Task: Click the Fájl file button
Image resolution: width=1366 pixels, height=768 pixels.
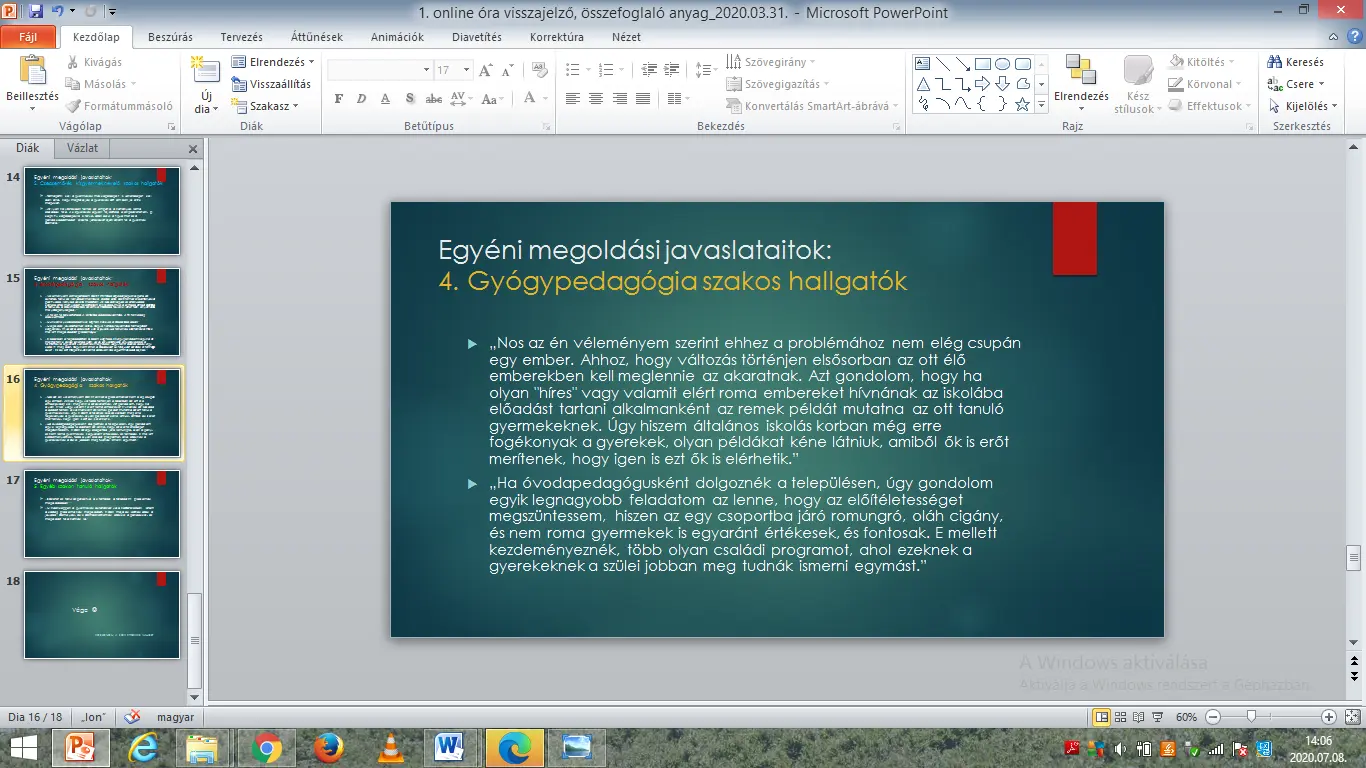Action: [x=28, y=37]
